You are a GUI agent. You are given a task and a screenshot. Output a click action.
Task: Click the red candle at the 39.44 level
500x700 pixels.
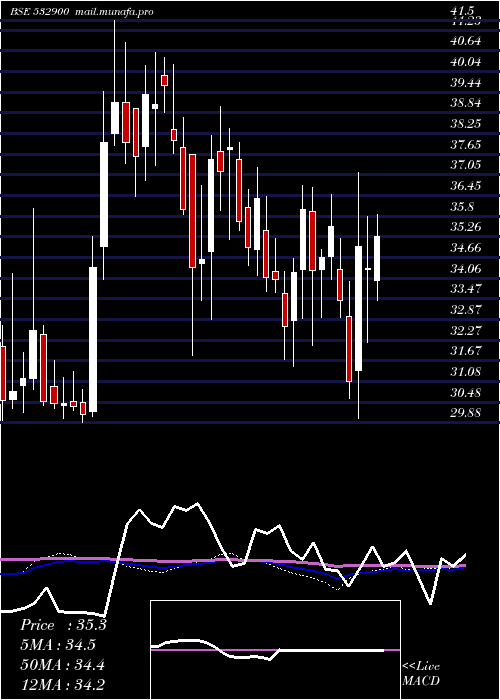pos(164,80)
